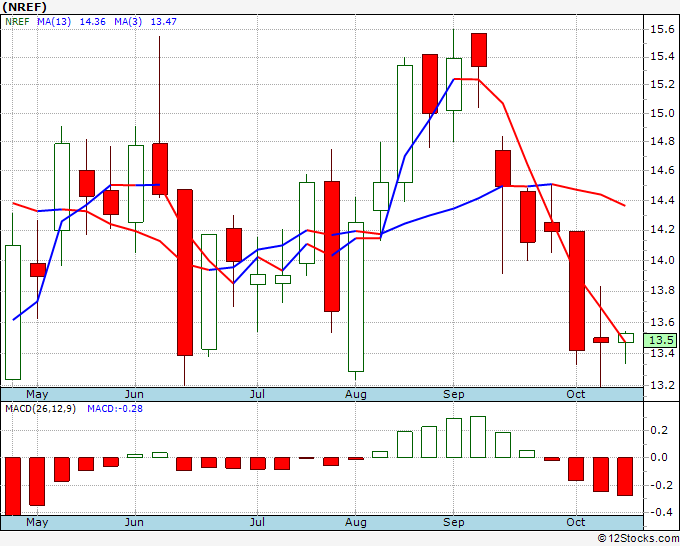
Task: Click the large red mid-June candlestick body
Action: tap(185, 272)
